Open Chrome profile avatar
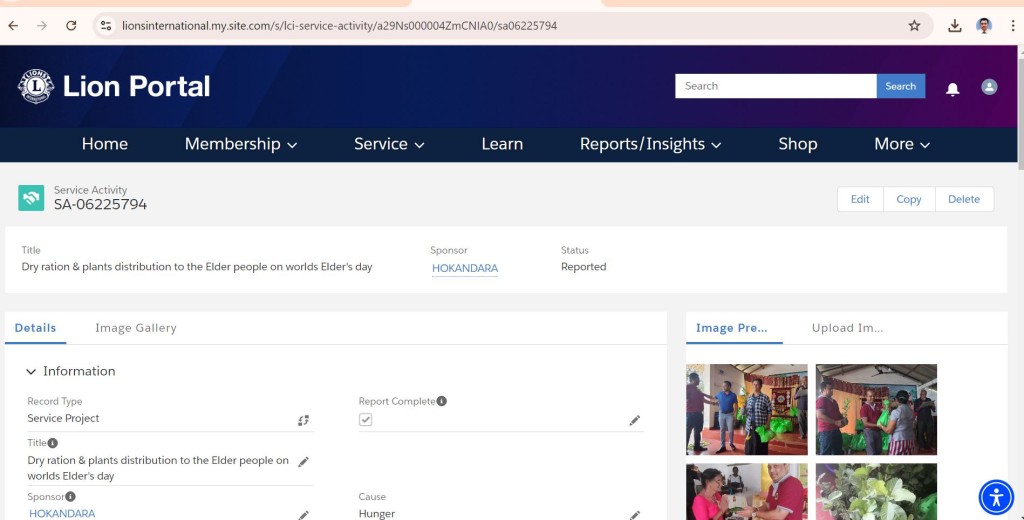The height and width of the screenshot is (520, 1024). (x=984, y=25)
